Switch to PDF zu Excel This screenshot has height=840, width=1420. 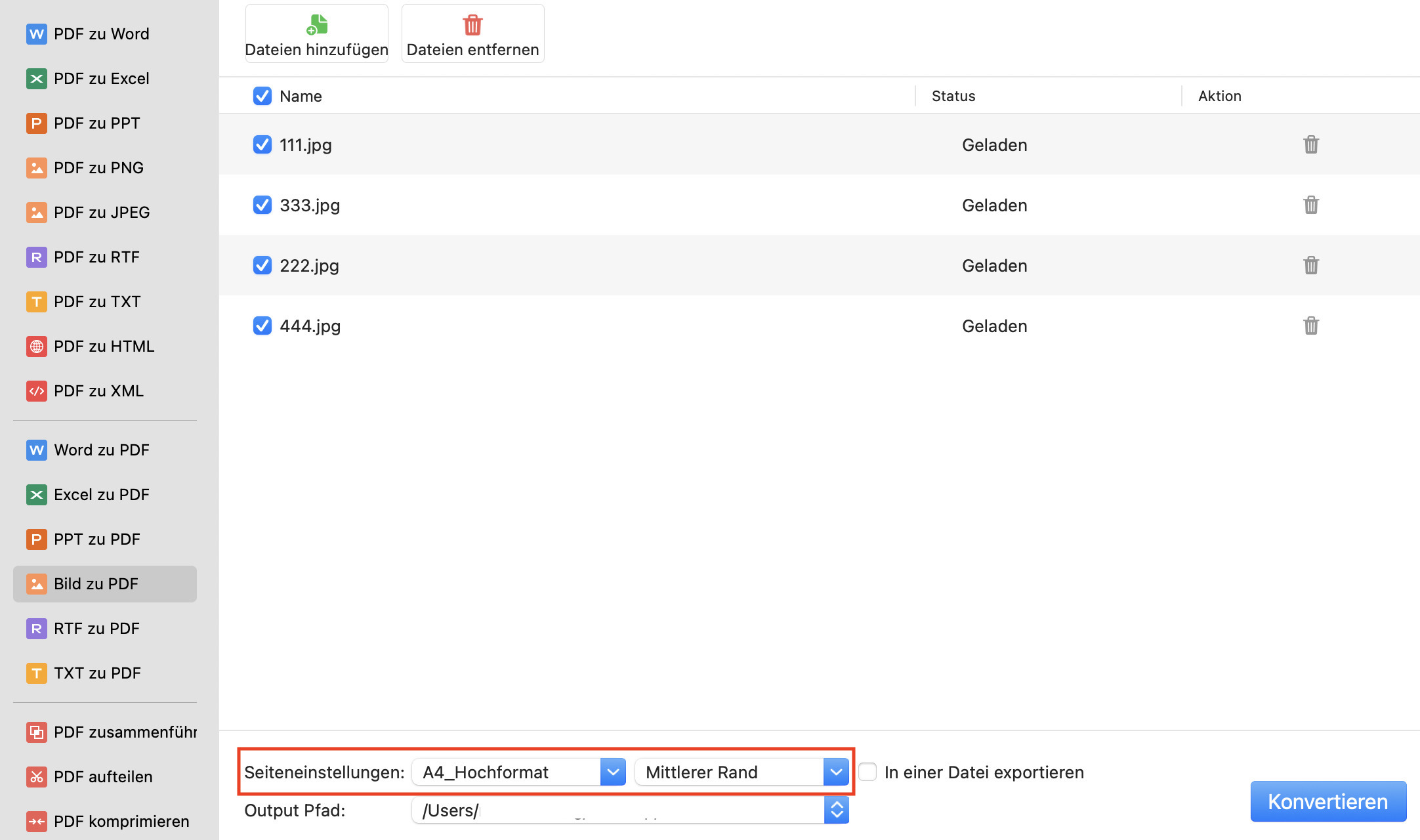pyautogui.click(x=102, y=78)
